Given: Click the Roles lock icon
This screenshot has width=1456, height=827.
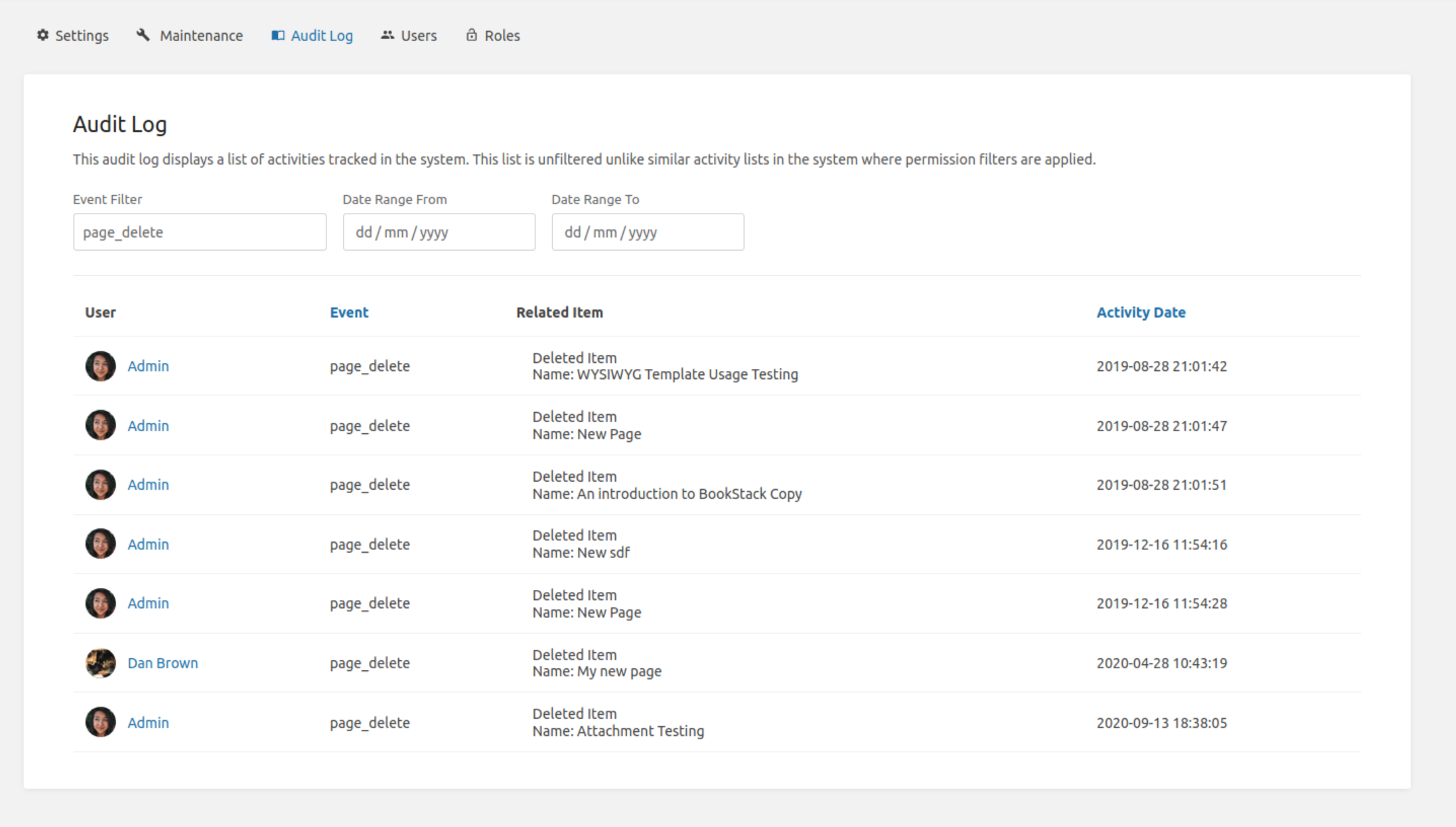Looking at the screenshot, I should coord(470,35).
